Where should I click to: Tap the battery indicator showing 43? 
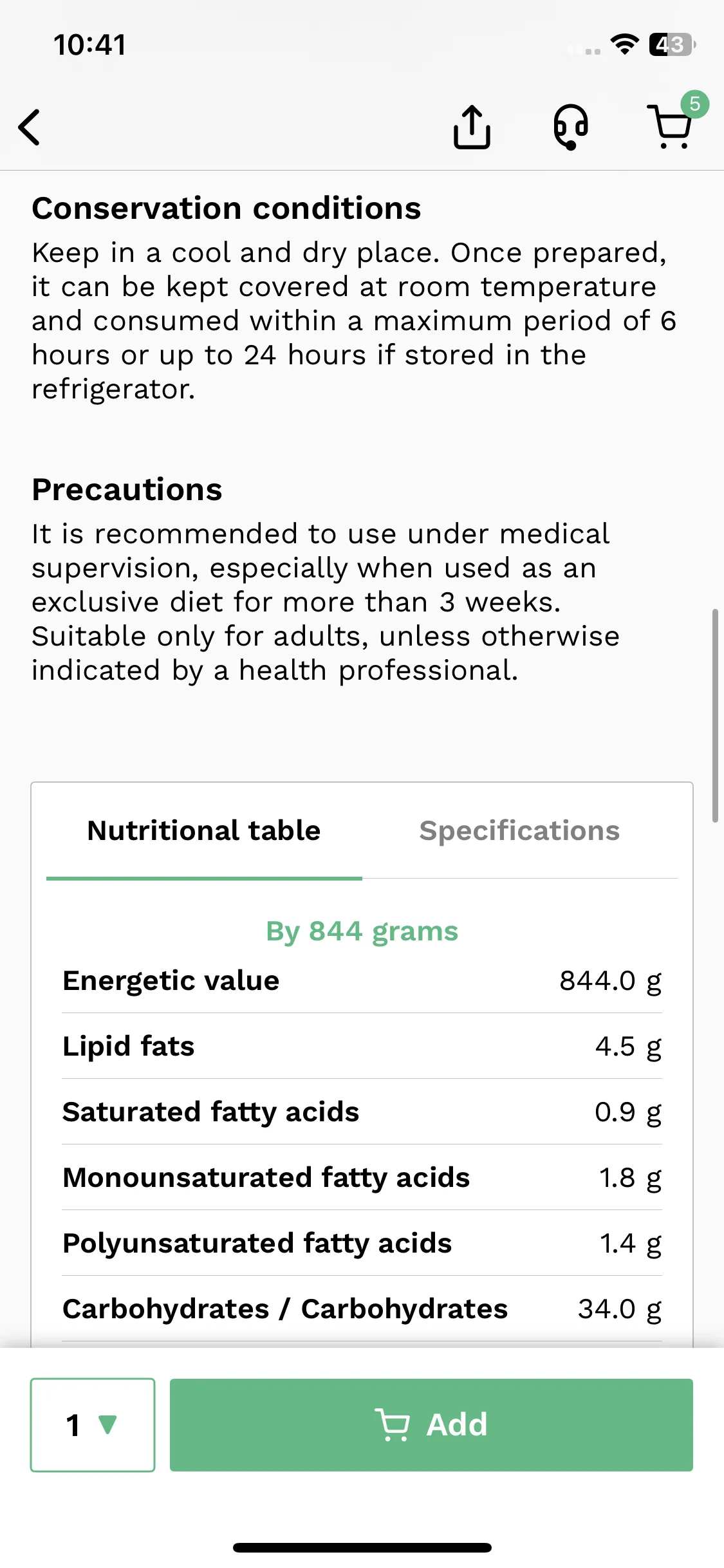click(672, 44)
